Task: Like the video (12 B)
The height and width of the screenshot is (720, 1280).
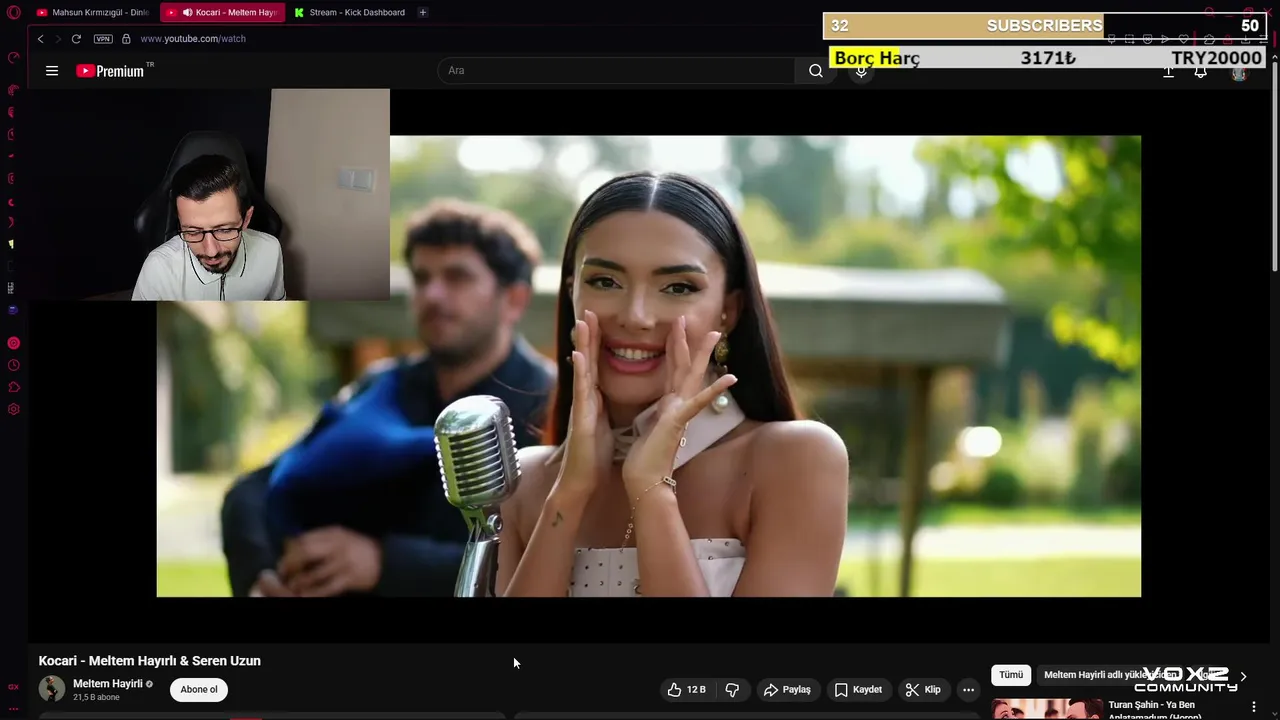Action: (687, 690)
